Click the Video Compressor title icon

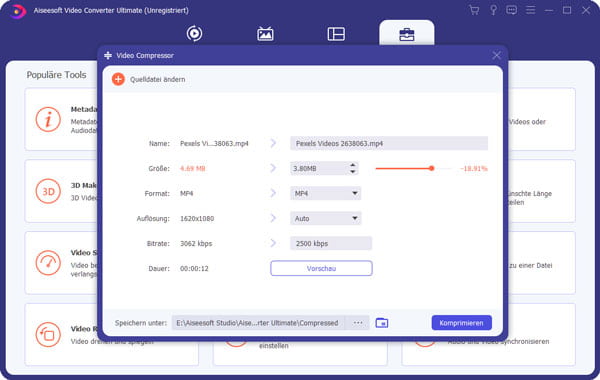[x=108, y=55]
